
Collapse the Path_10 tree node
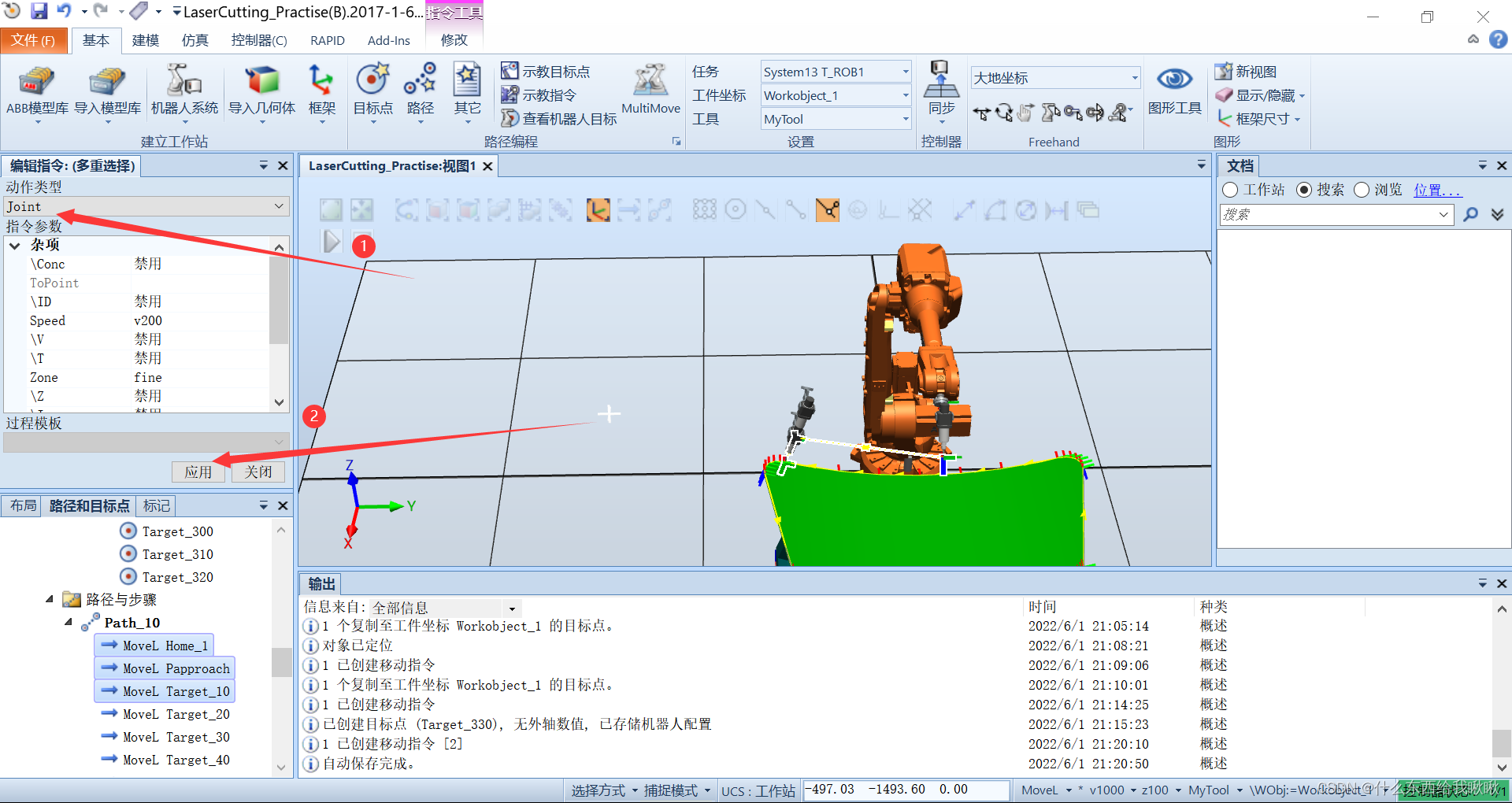pos(69,622)
